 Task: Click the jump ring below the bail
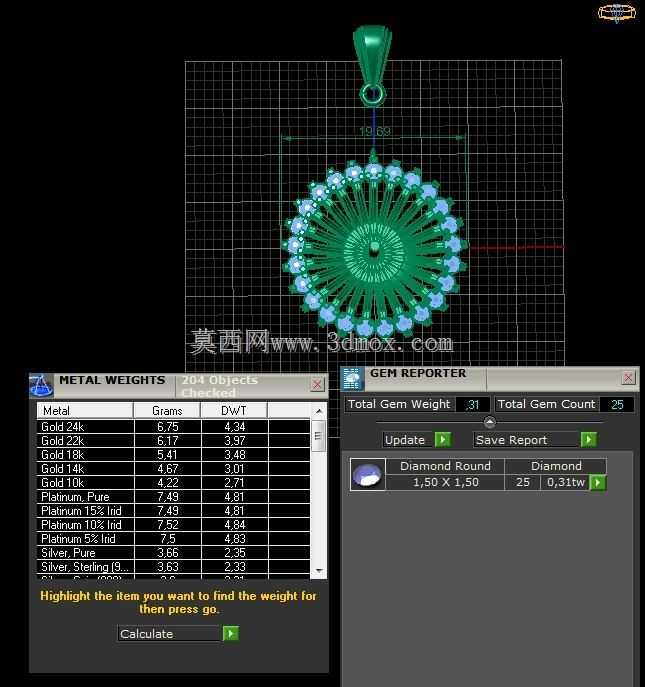[x=373, y=95]
